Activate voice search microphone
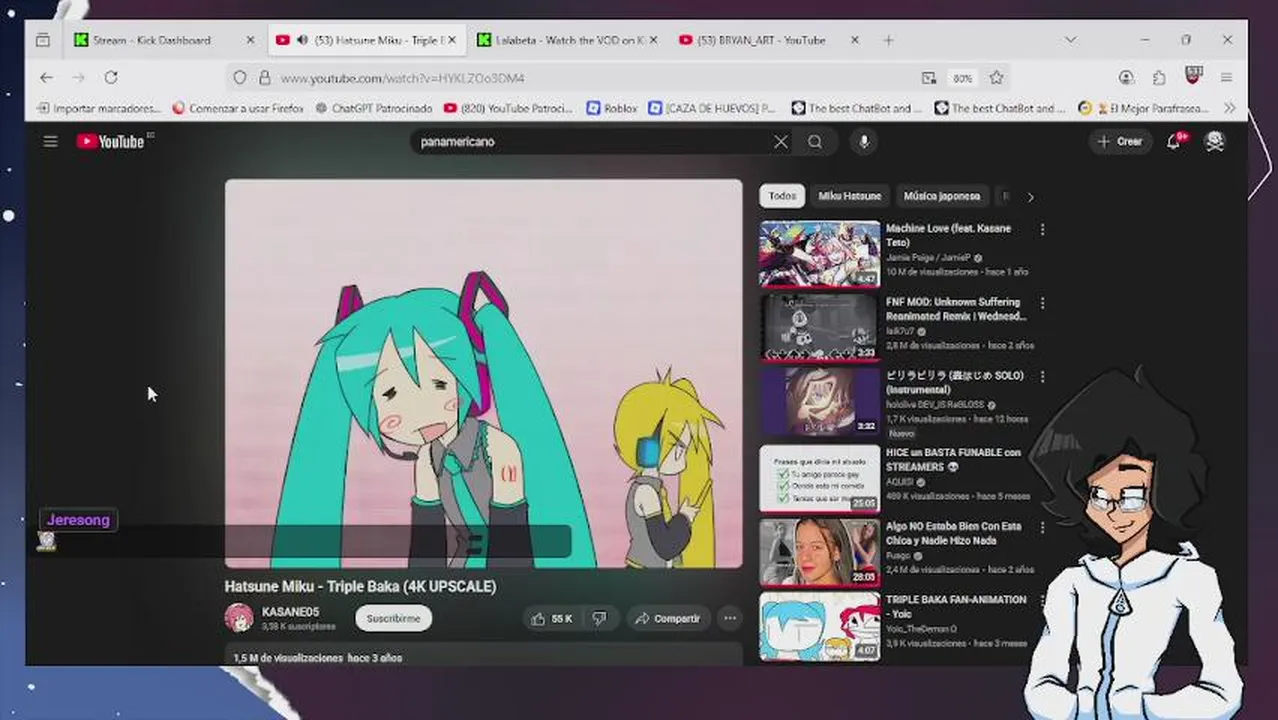Image resolution: width=1278 pixels, height=720 pixels. coord(864,142)
